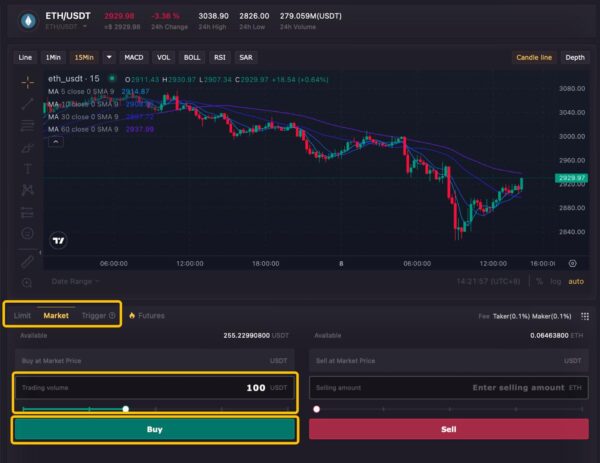600x463 pixels.
Task: Click the Buy at Market Price field
Action: pos(155,360)
